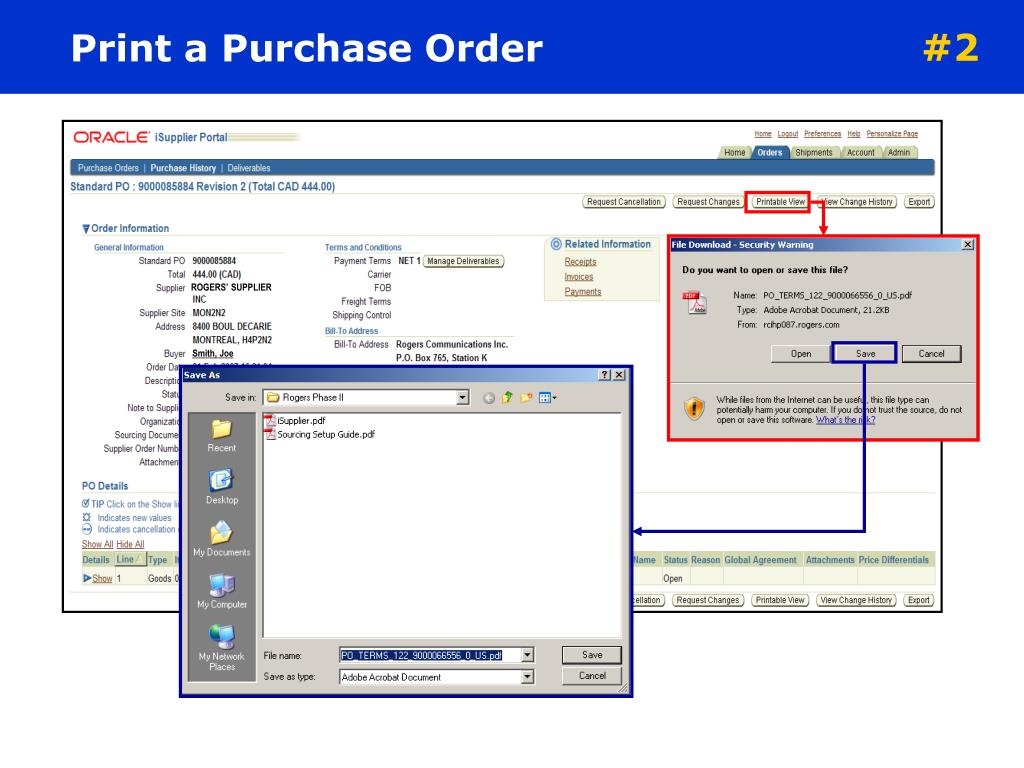Select iSupplier.pdf file in list
The height and width of the screenshot is (768, 1024).
point(295,421)
